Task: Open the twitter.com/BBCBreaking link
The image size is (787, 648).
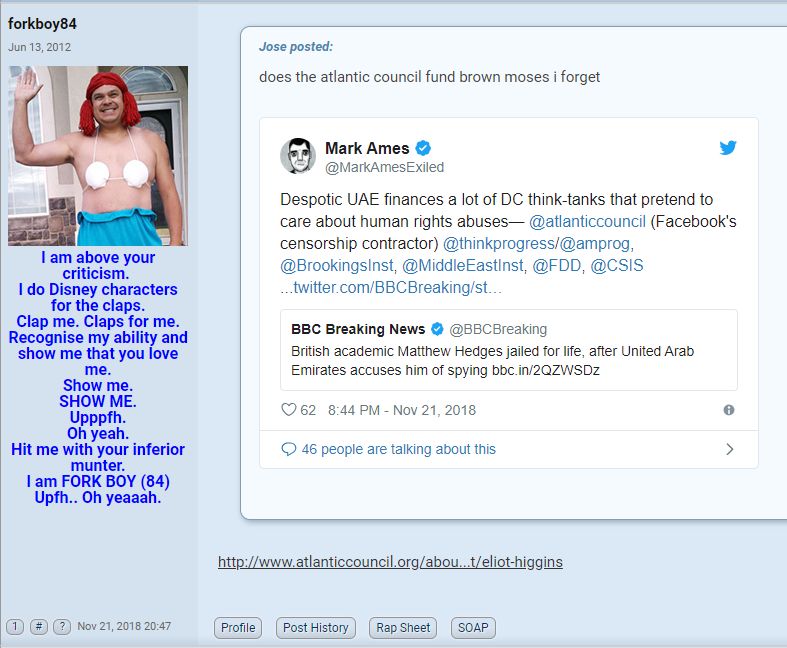Action: (x=390, y=288)
